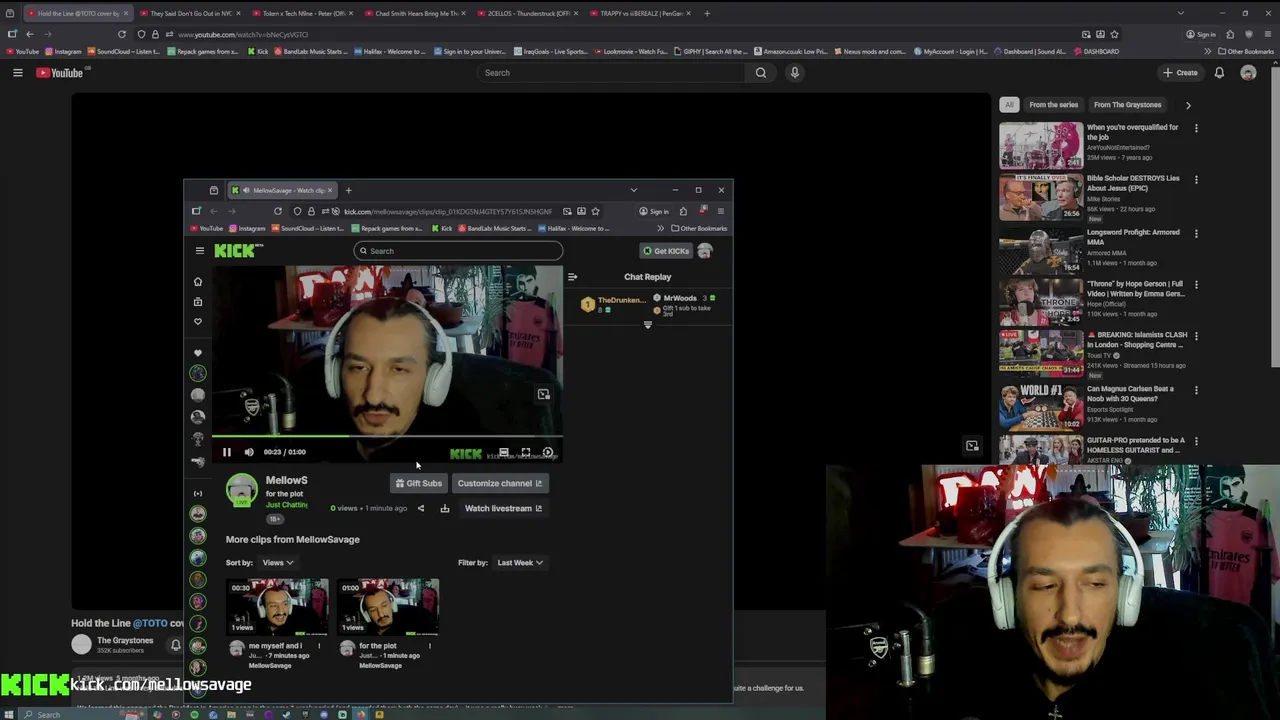
Task: Click Get KICKs button
Action: pos(666,251)
